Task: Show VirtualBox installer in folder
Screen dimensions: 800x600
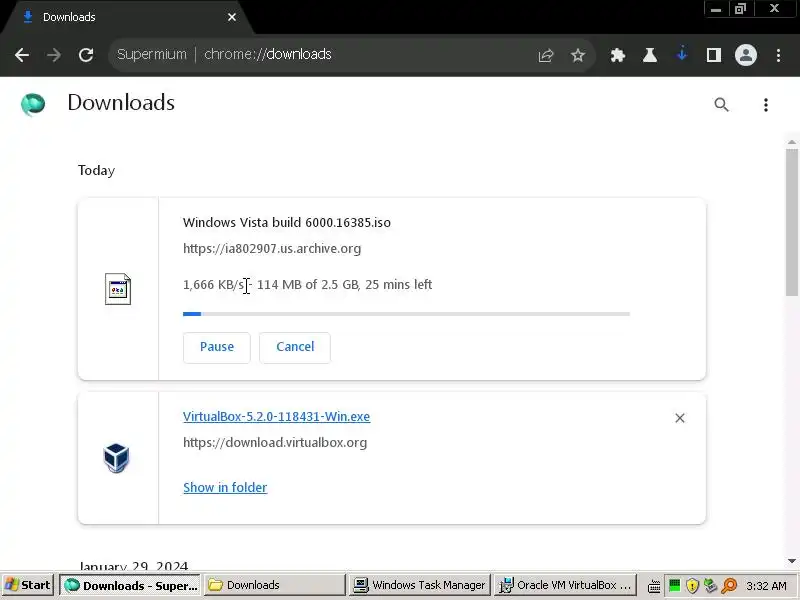Action: (x=225, y=487)
